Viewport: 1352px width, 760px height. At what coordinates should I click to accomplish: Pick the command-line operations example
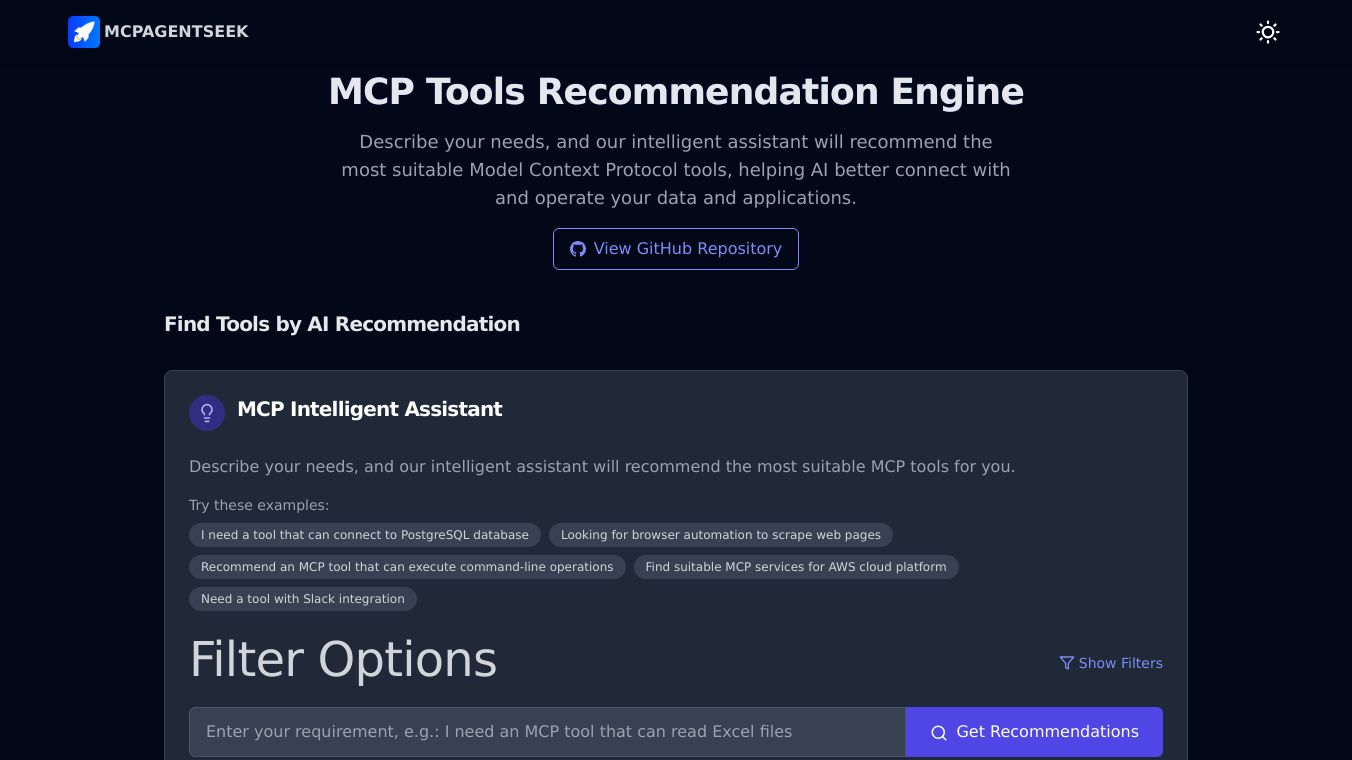[x=407, y=567]
